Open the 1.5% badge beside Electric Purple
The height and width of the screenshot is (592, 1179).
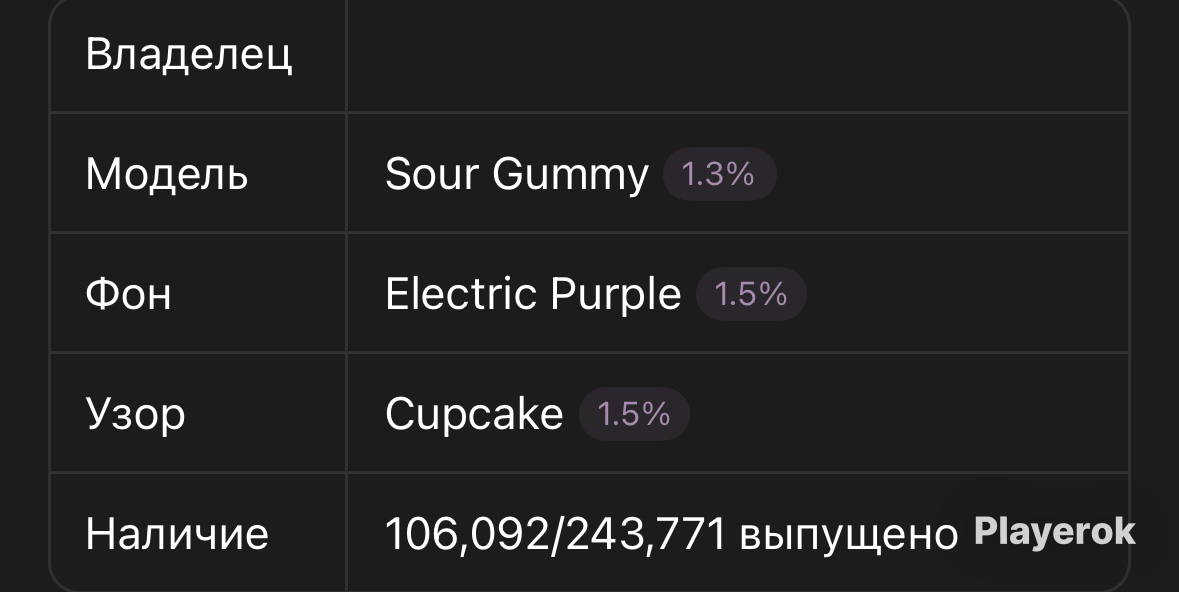[x=751, y=293]
